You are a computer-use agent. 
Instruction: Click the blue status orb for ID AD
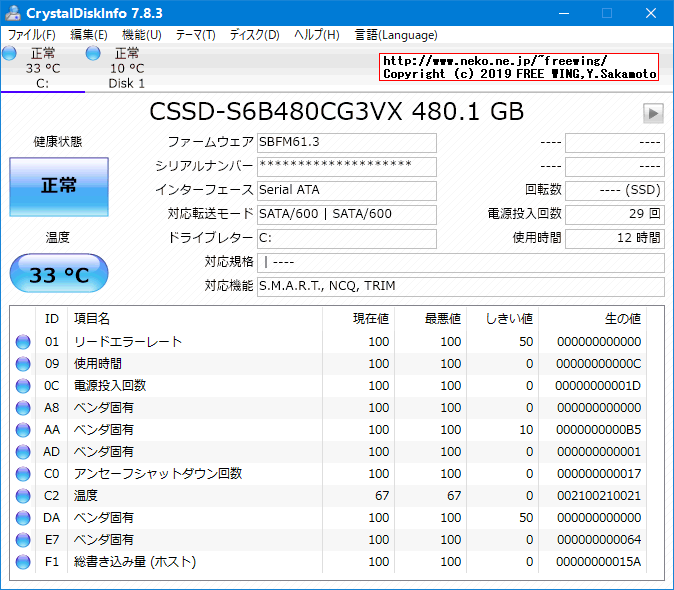click(23, 452)
